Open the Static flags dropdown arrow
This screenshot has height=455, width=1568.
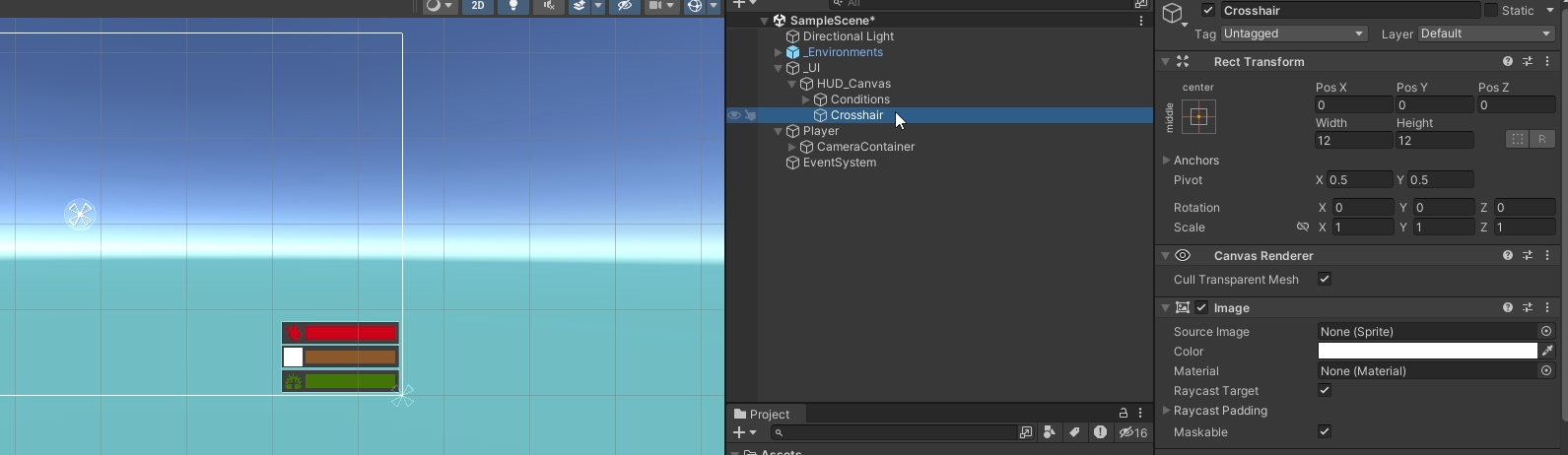pyautogui.click(x=1552, y=10)
